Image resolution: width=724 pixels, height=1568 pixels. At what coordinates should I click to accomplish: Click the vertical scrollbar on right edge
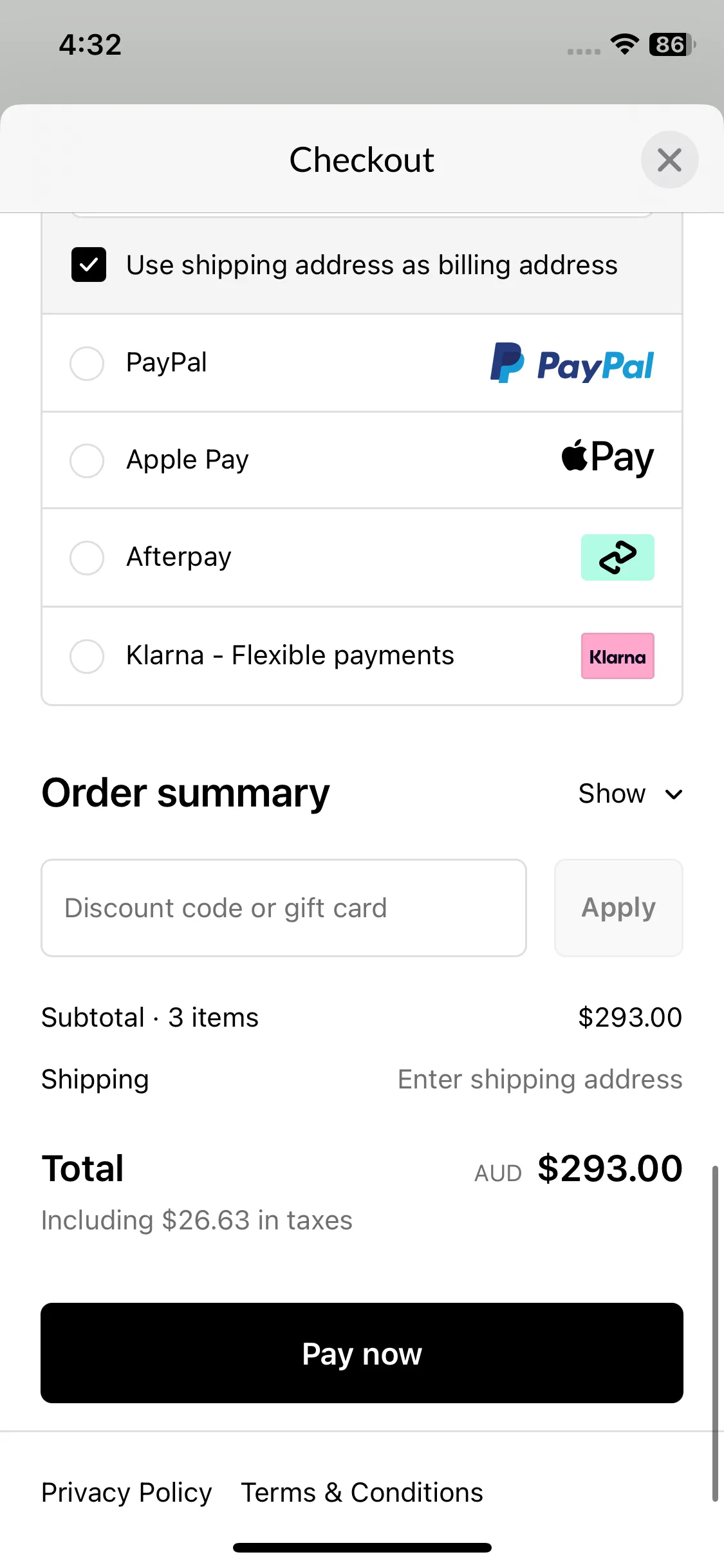[x=715, y=1333]
